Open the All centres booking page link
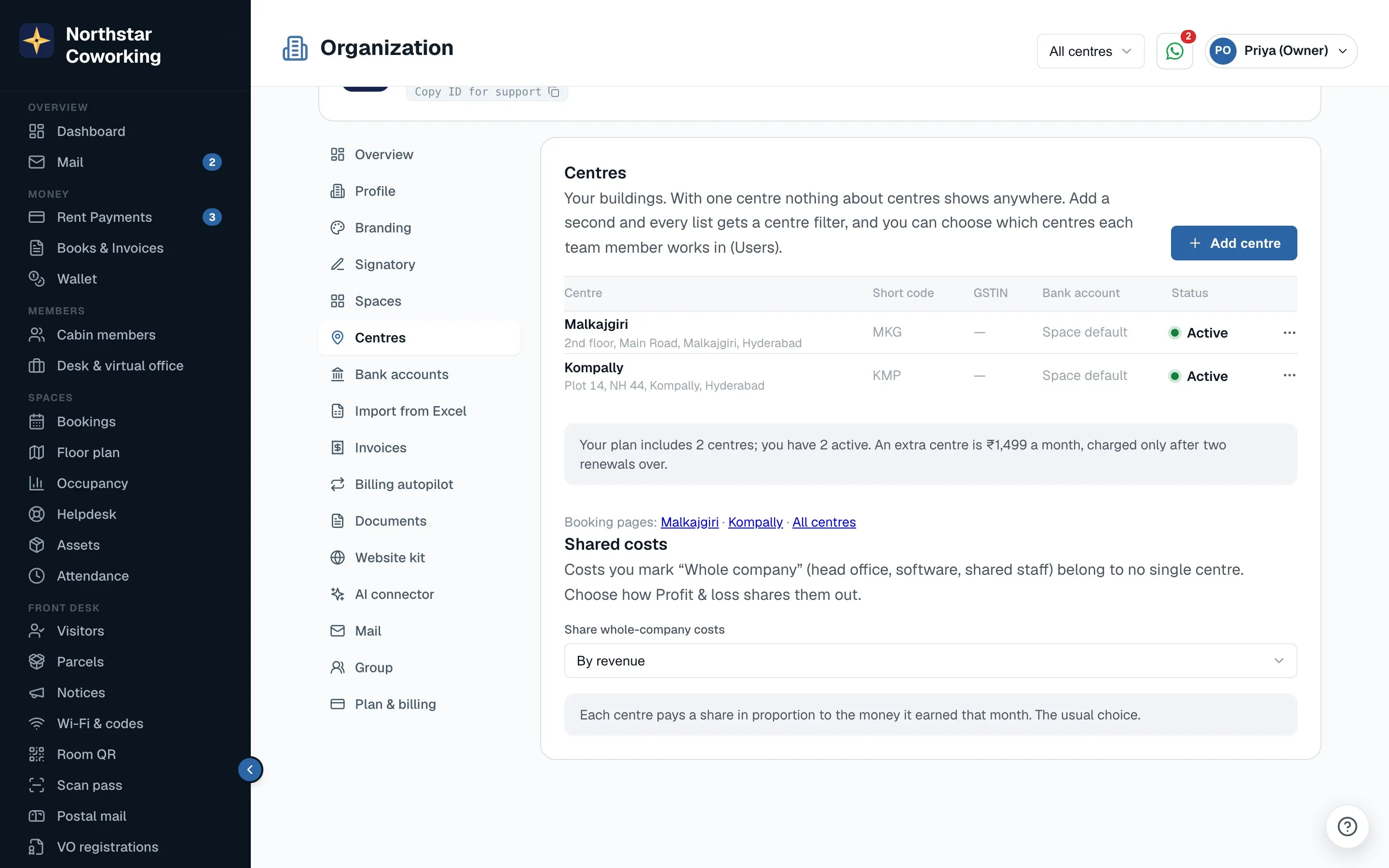This screenshot has width=1389, height=868. click(x=824, y=522)
